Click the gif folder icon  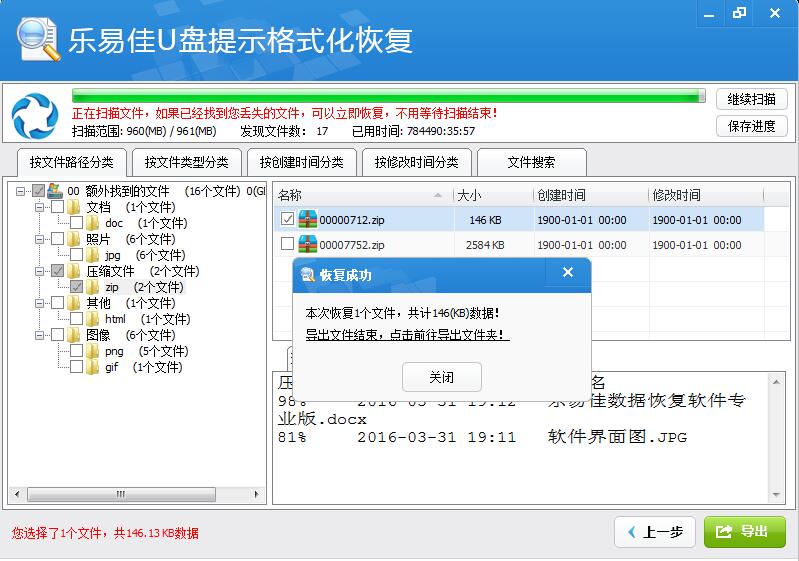coord(93,367)
